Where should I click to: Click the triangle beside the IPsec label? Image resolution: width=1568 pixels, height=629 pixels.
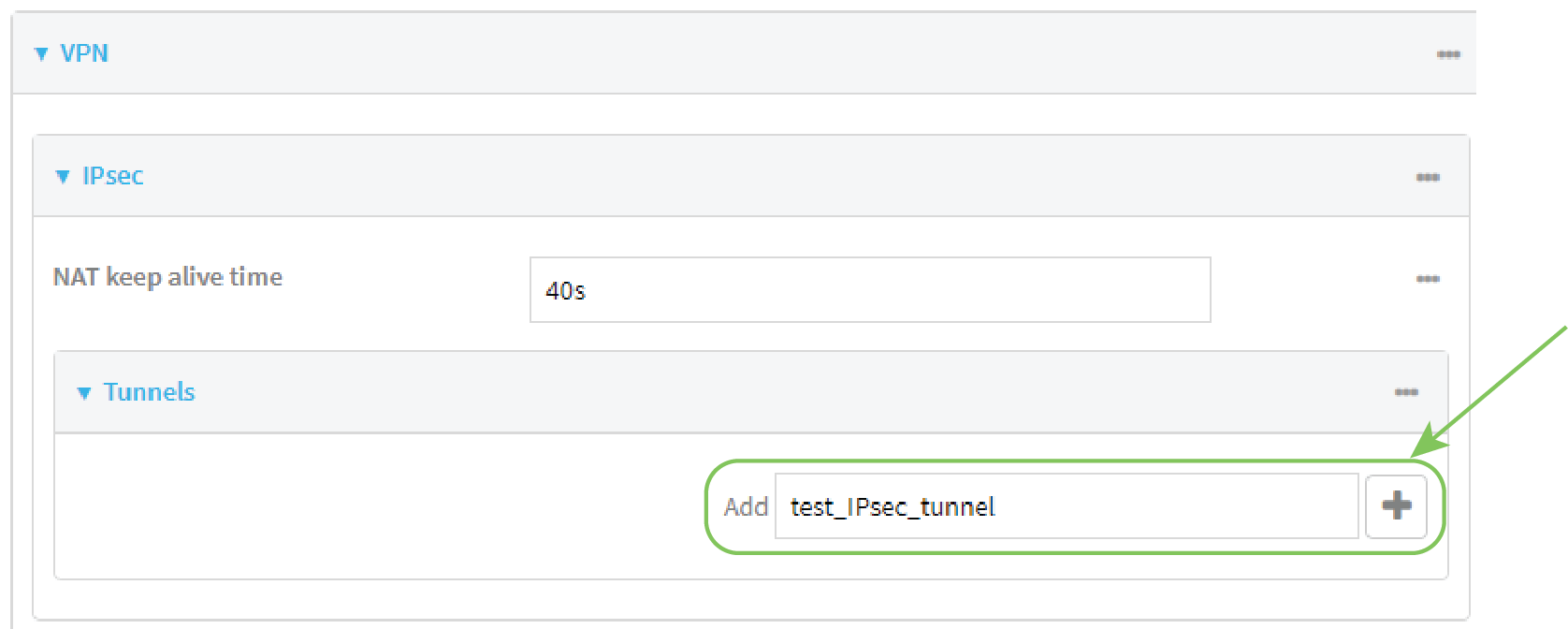click(x=62, y=176)
